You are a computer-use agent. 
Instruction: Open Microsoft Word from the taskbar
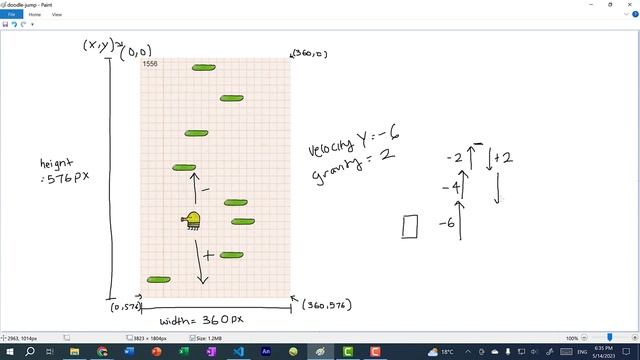pos(129,351)
